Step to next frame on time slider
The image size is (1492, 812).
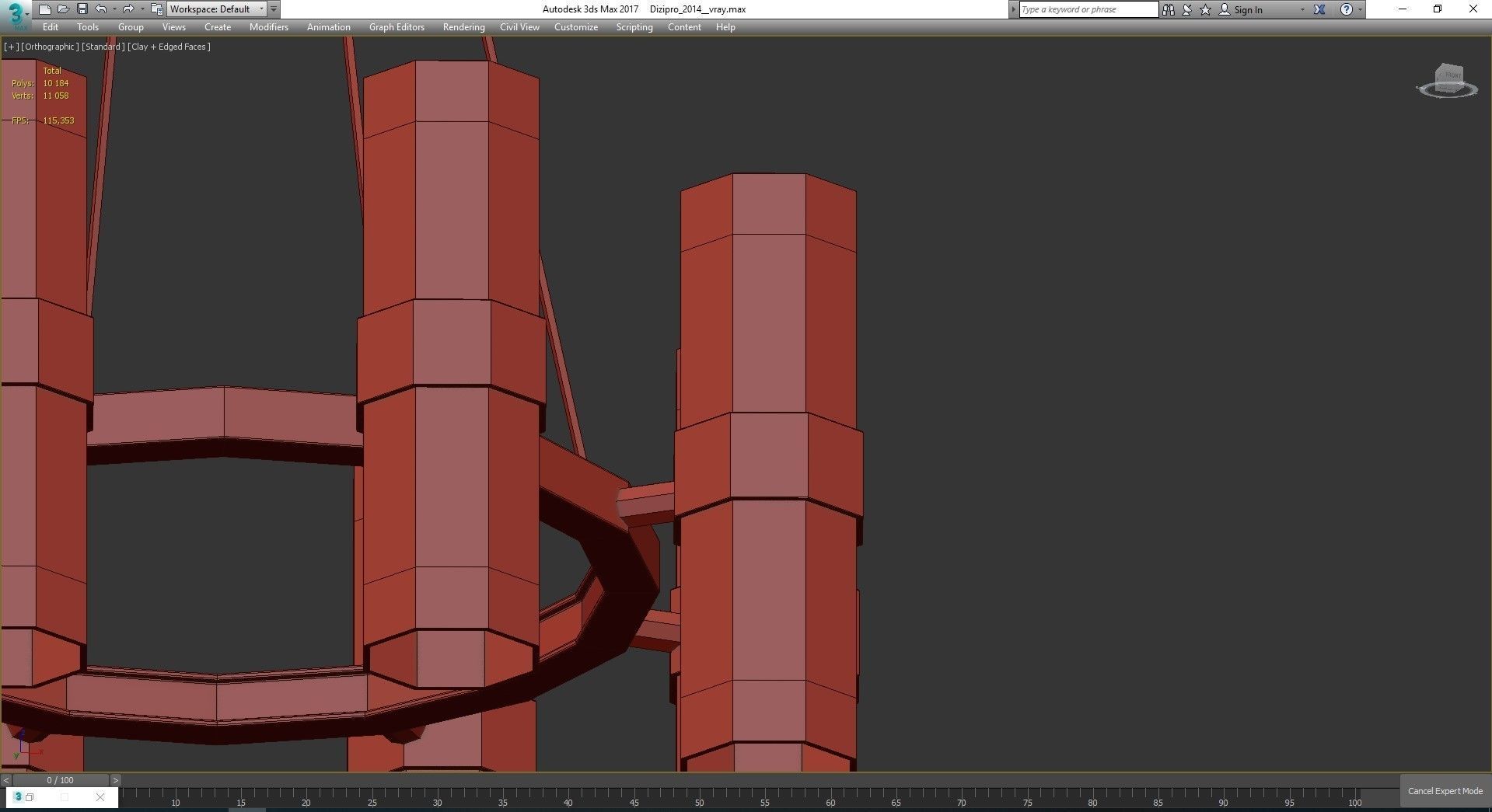click(115, 780)
